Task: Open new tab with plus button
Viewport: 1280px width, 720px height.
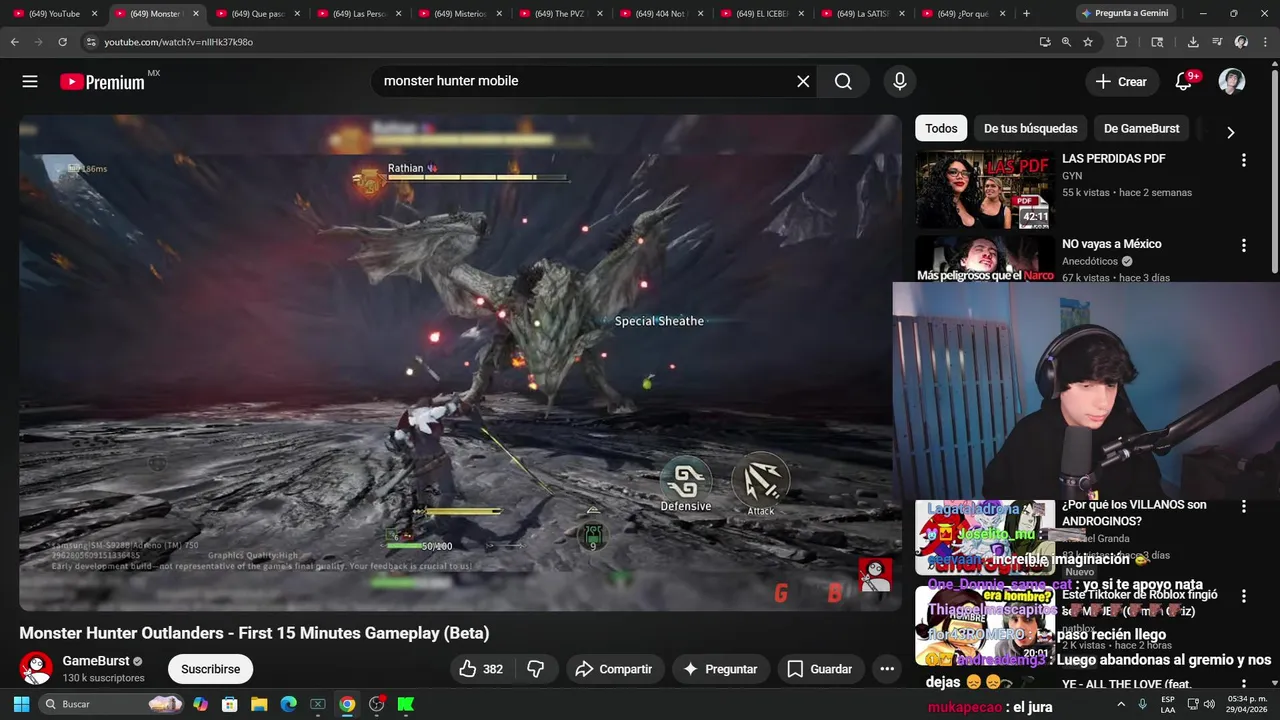Action: [x=1026, y=14]
